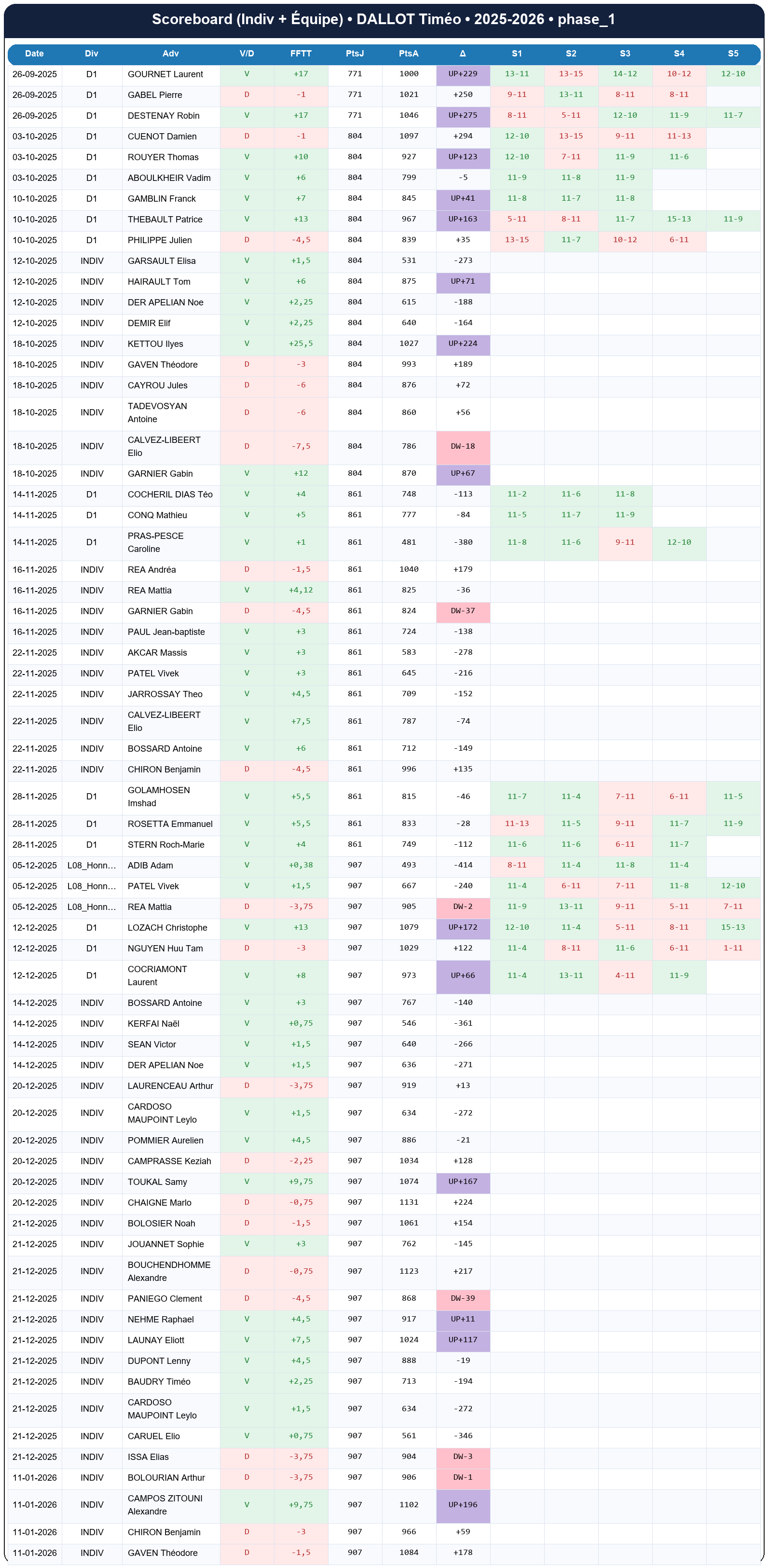Select opponent name KETTOU Ilyes

click(155, 344)
